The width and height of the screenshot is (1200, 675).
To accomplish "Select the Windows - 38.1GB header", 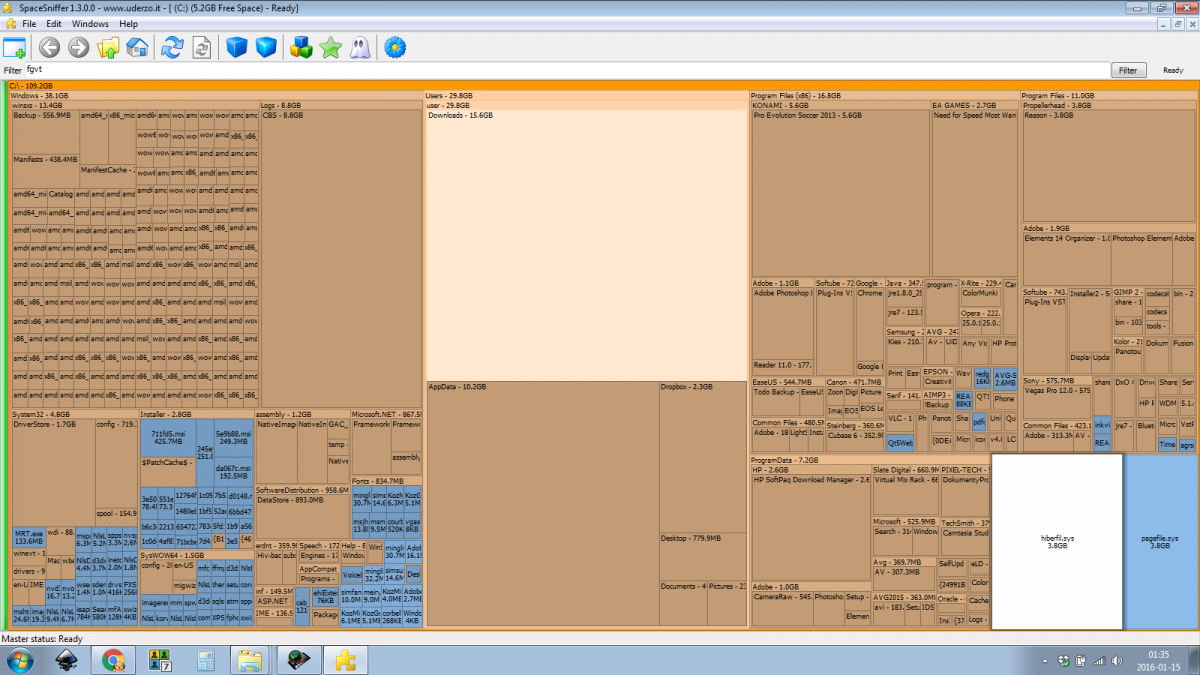I will (x=215, y=96).
